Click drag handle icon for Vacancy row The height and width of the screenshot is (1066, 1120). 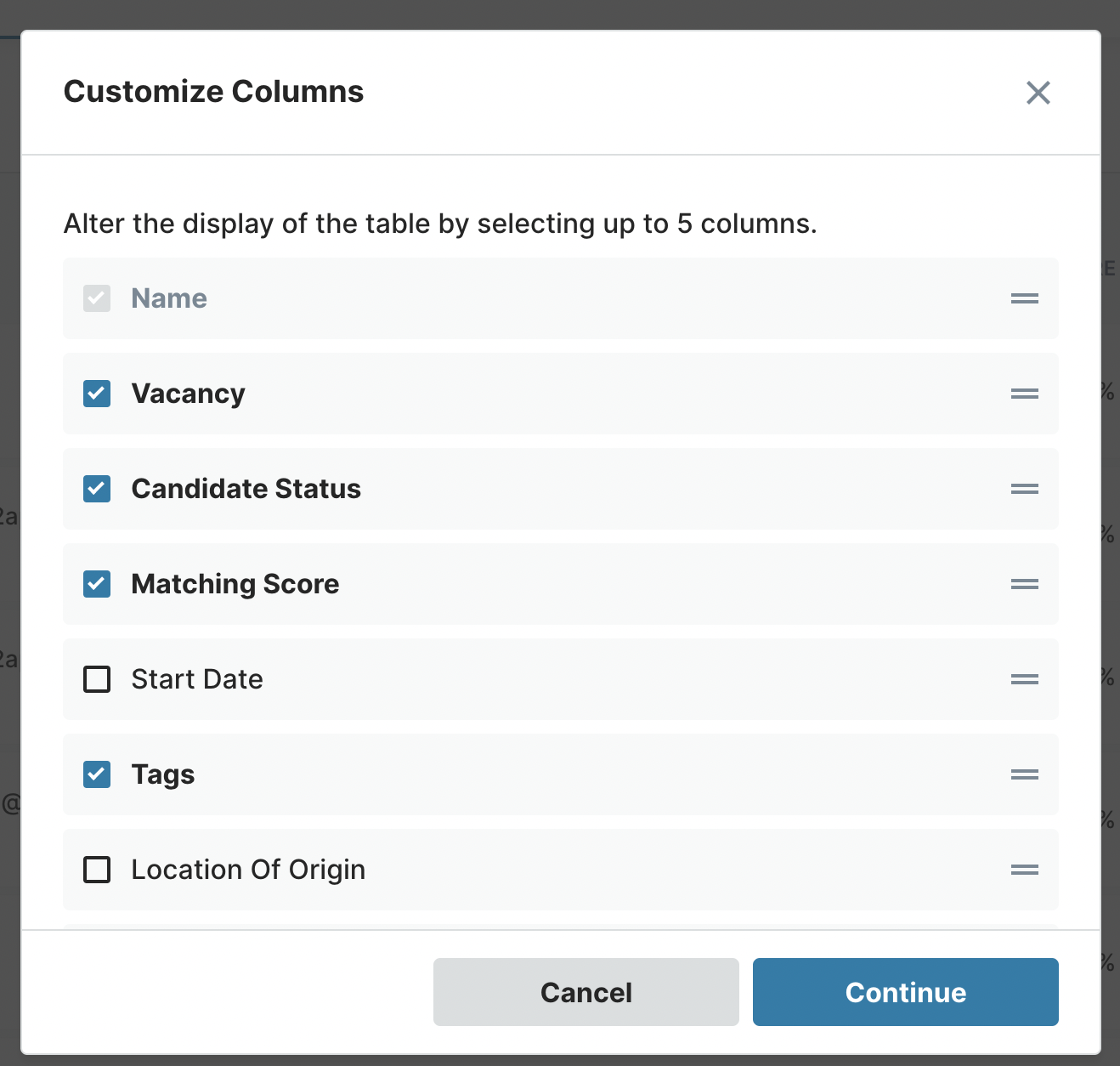coord(1024,394)
